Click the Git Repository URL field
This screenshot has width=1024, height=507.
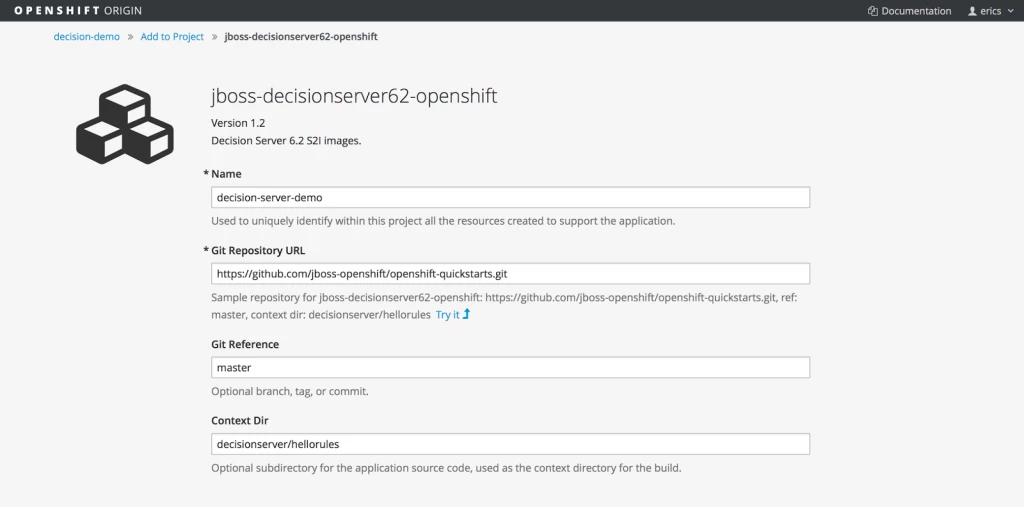510,274
